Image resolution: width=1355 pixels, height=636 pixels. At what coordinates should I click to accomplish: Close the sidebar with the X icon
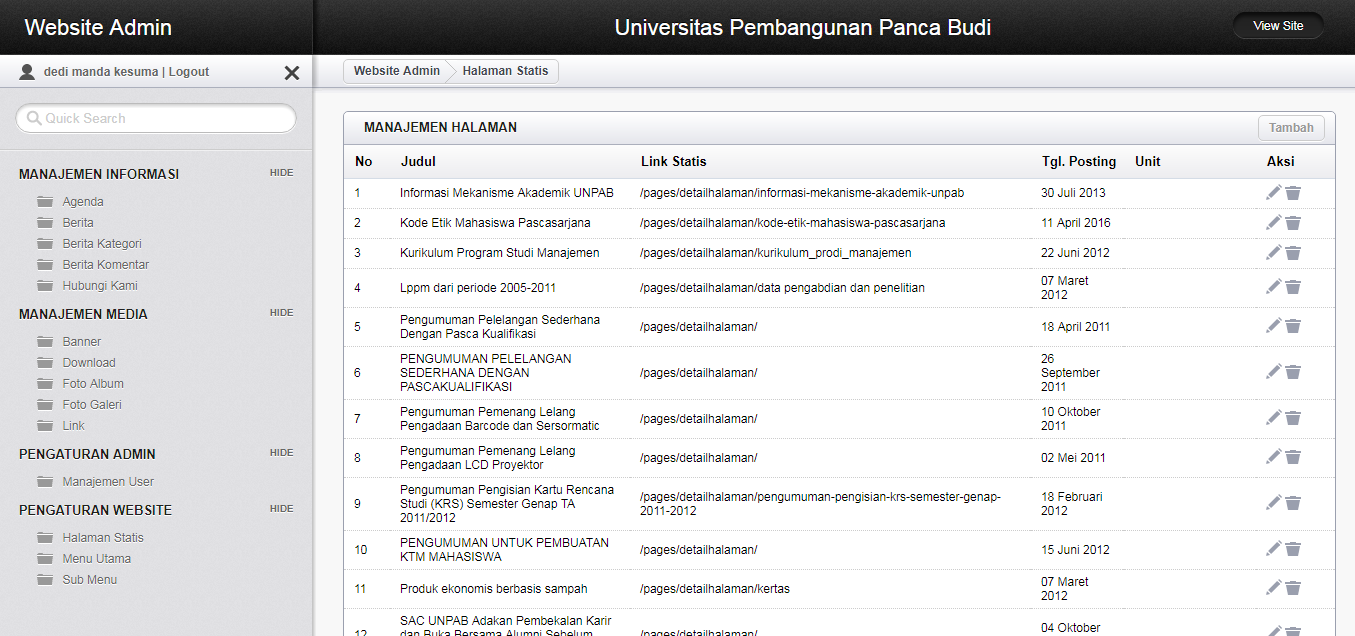[292, 72]
